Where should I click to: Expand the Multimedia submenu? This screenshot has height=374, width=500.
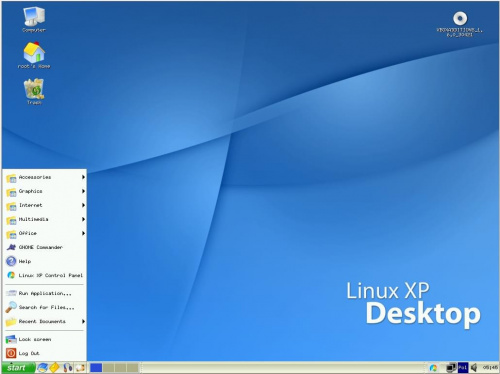pyautogui.click(x=45, y=219)
